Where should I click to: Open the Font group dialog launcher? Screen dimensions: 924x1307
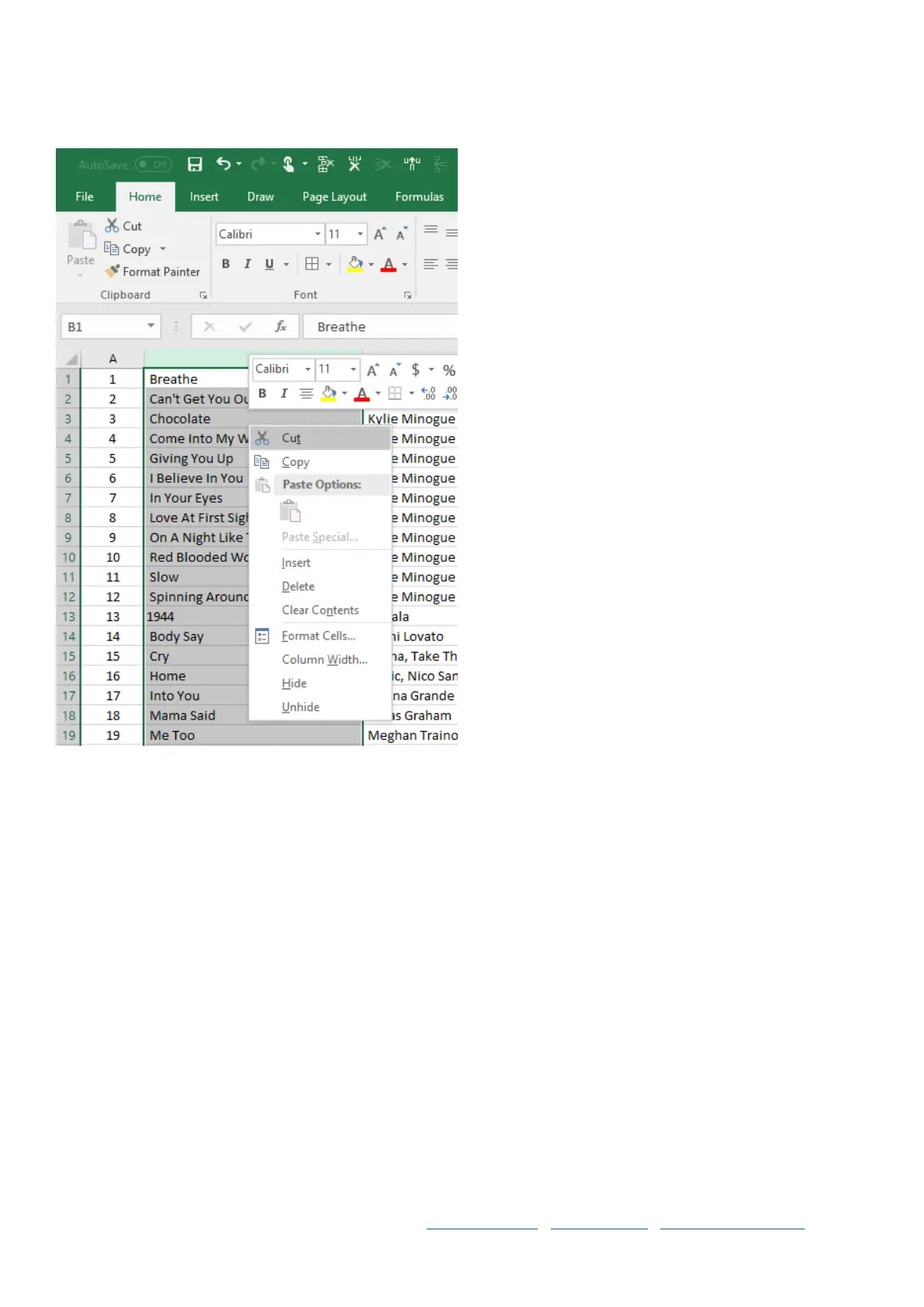(x=407, y=296)
